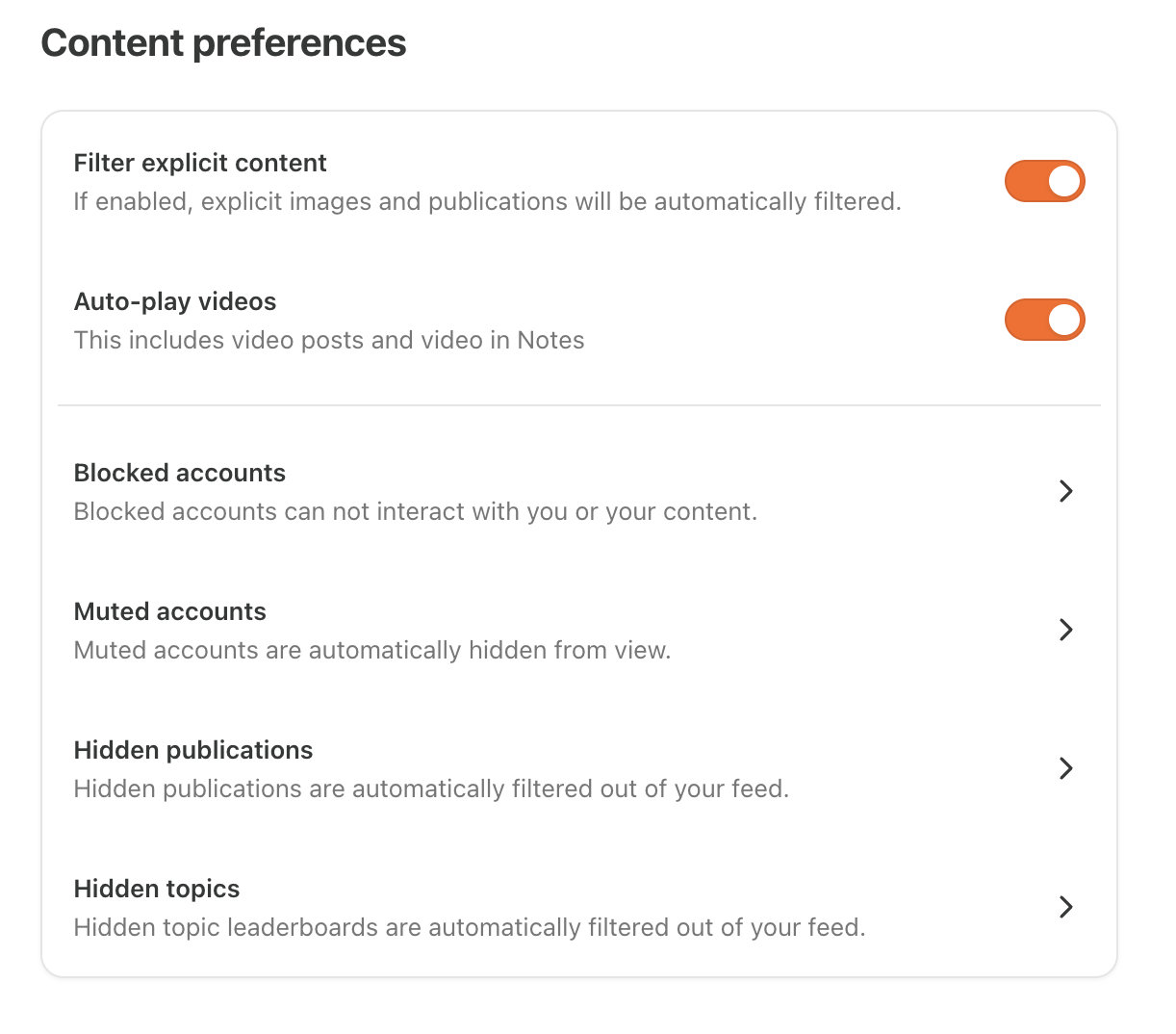Disable the Filter explicit content toggle
Viewport: 1176px width, 1034px height.
tap(1045, 181)
